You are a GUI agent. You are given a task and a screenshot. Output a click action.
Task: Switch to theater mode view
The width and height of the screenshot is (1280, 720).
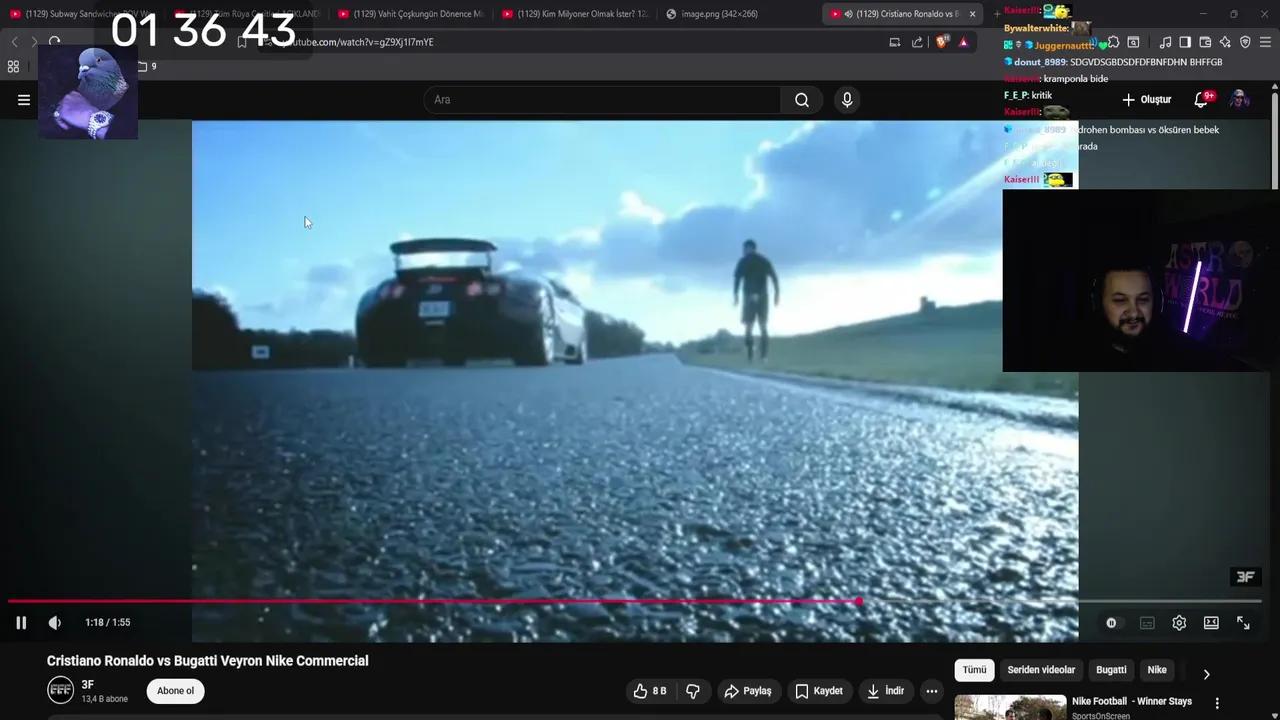[1211, 622]
